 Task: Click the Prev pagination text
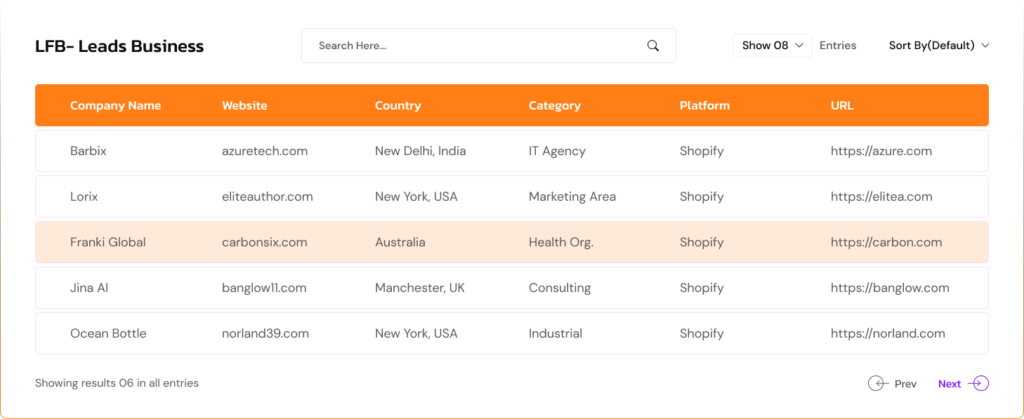(x=905, y=384)
